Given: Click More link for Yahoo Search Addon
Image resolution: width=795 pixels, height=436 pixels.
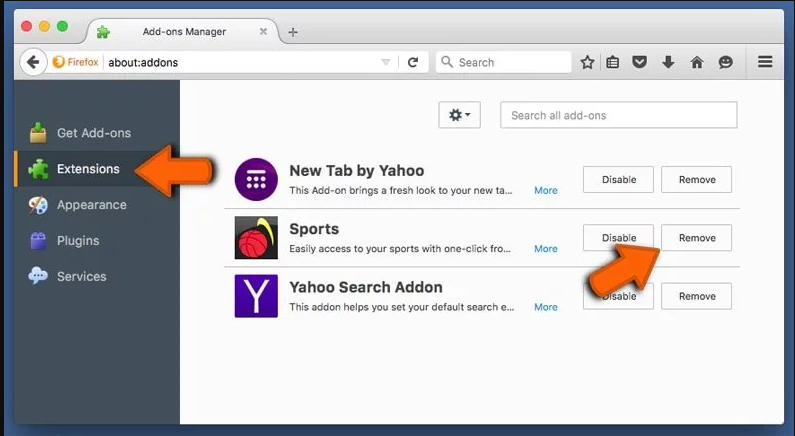Looking at the screenshot, I should 546,307.
